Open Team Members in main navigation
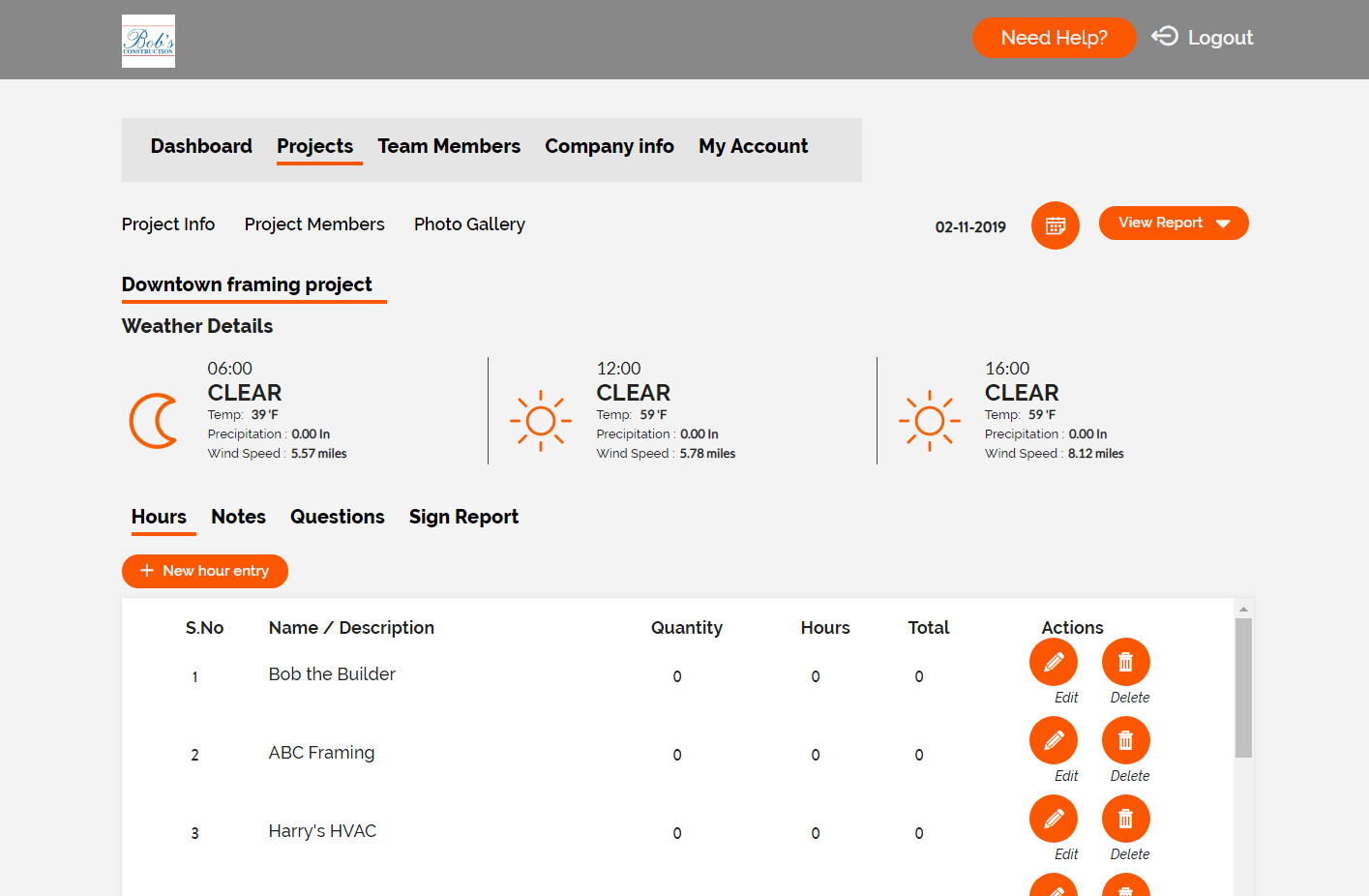Viewport: 1369px width, 896px height. [449, 146]
